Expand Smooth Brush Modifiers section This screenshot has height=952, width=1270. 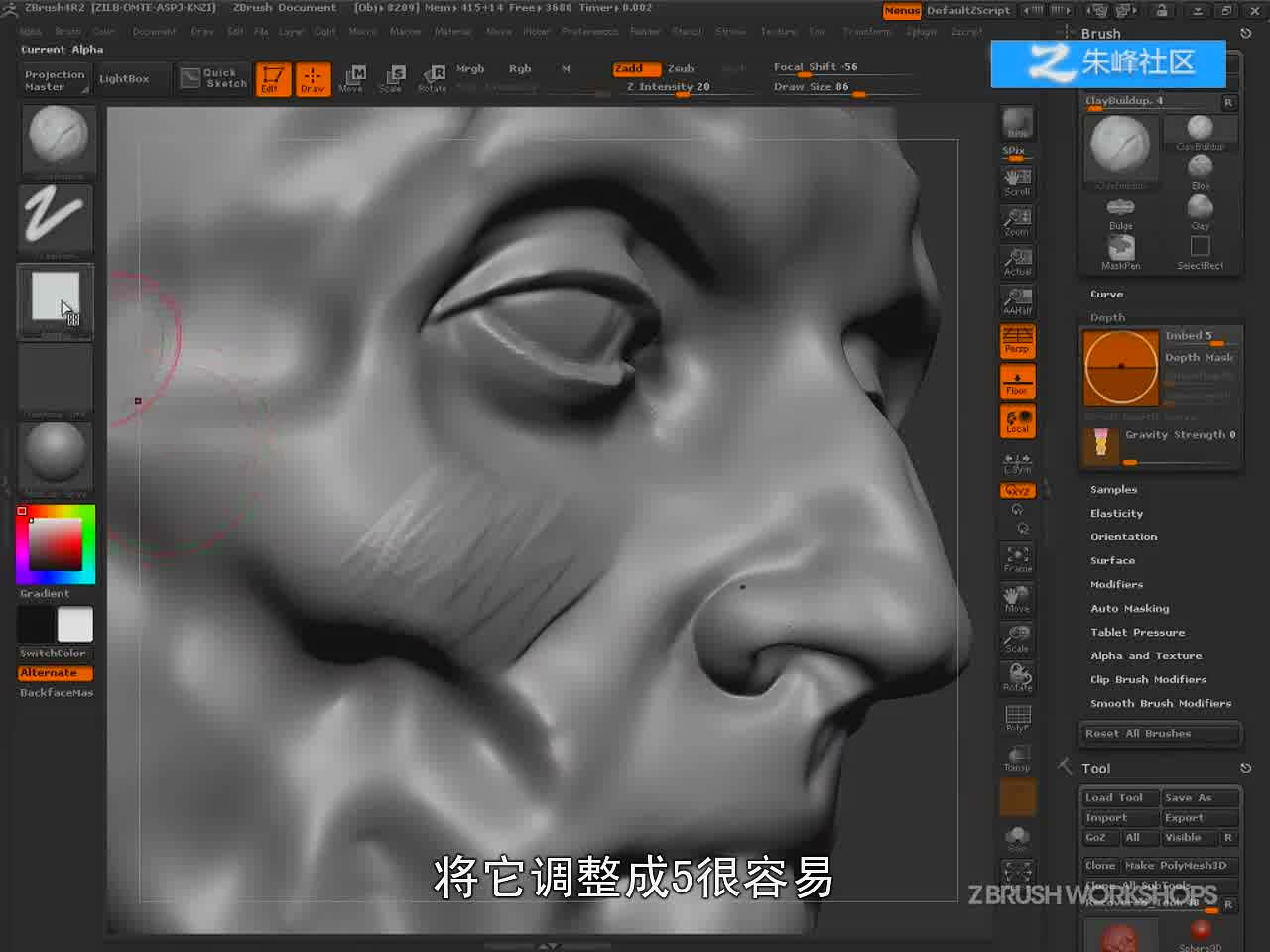(1161, 703)
